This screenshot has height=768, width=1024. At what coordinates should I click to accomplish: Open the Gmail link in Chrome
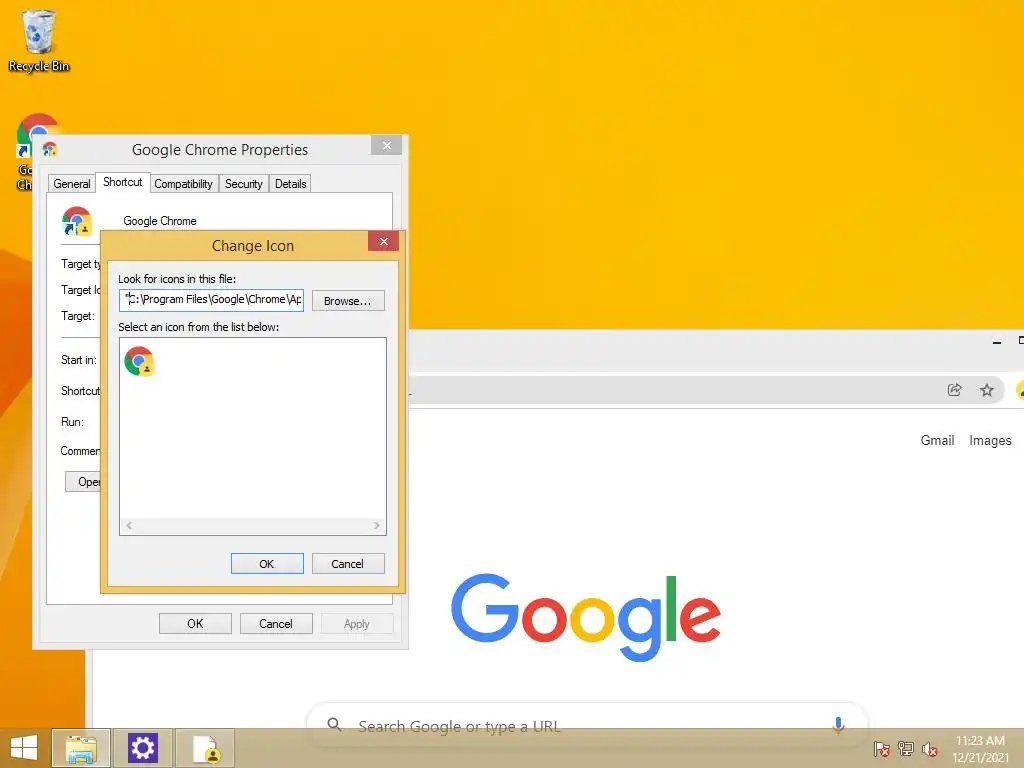coord(937,440)
